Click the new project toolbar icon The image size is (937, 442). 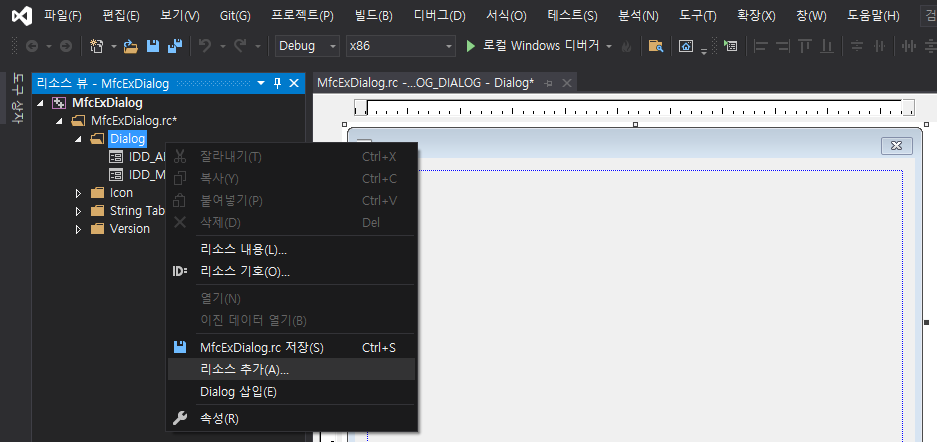(97, 46)
